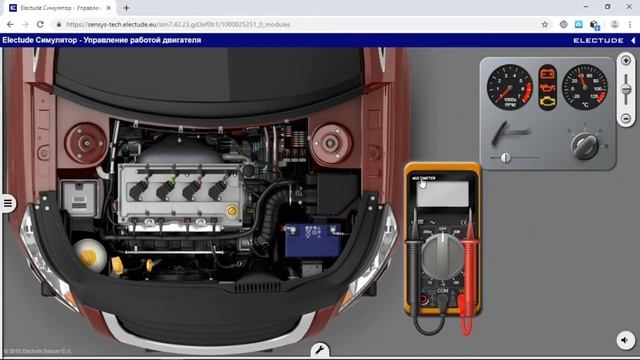
Task: Click the multimeter display screen
Action: 442,194
